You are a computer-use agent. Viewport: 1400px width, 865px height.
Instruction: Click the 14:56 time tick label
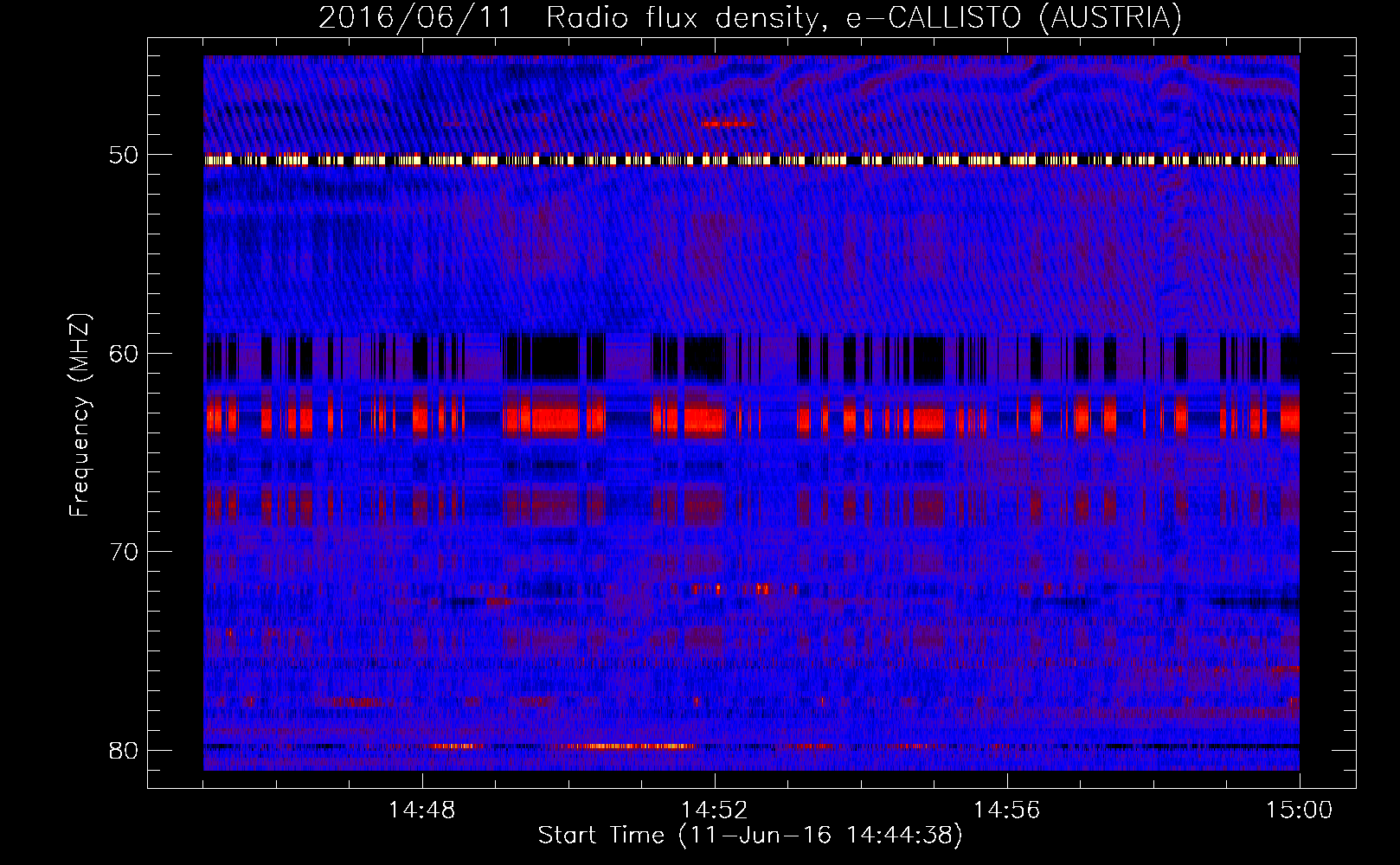click(x=1007, y=811)
